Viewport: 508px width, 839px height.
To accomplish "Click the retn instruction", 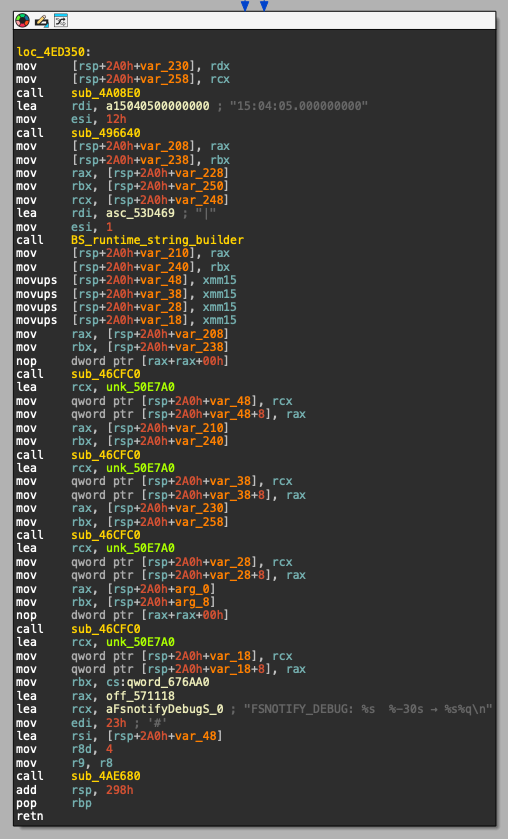I will point(29,816).
